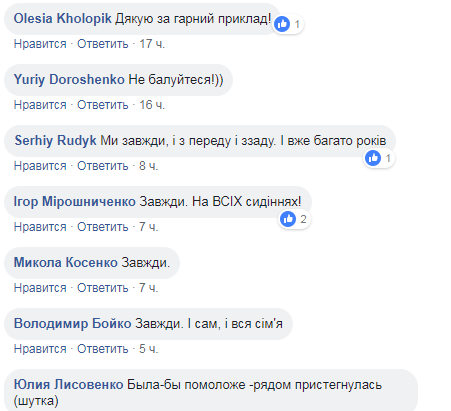Click like reaction icon on Olesia Kholopik's comment
The width and height of the screenshot is (451, 411).
282,24
